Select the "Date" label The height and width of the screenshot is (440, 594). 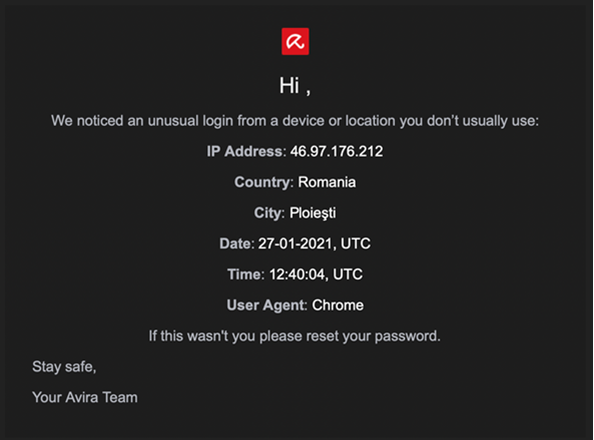(235, 244)
